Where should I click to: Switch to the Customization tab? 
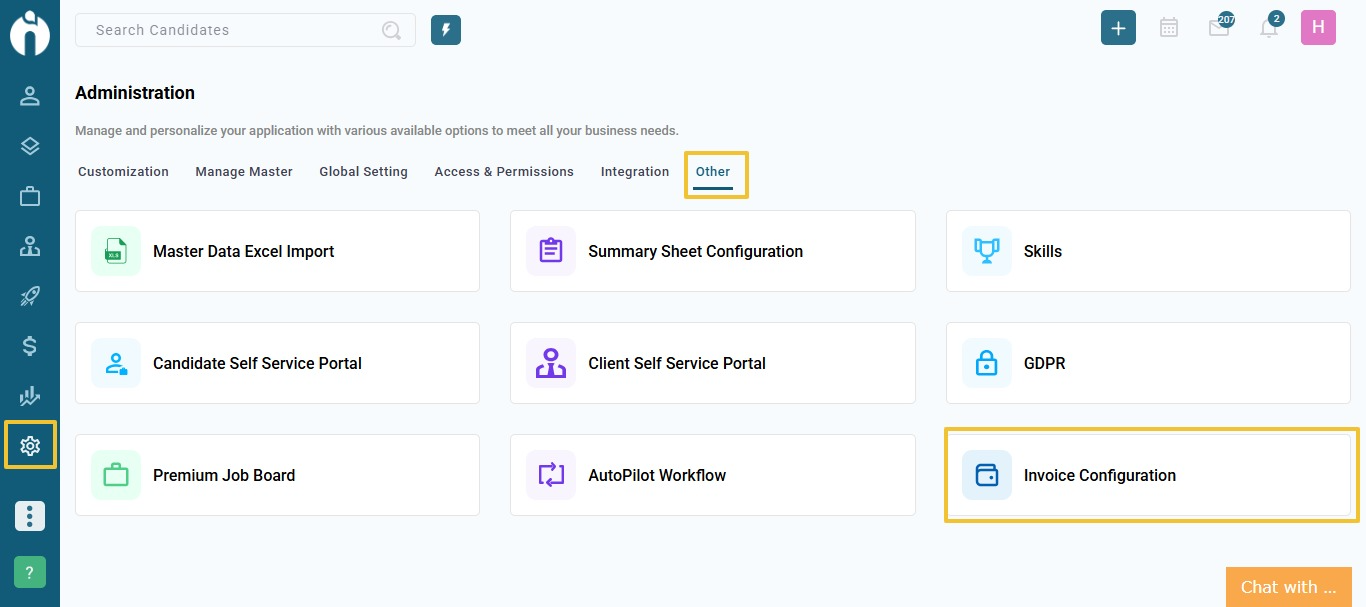[x=123, y=172]
